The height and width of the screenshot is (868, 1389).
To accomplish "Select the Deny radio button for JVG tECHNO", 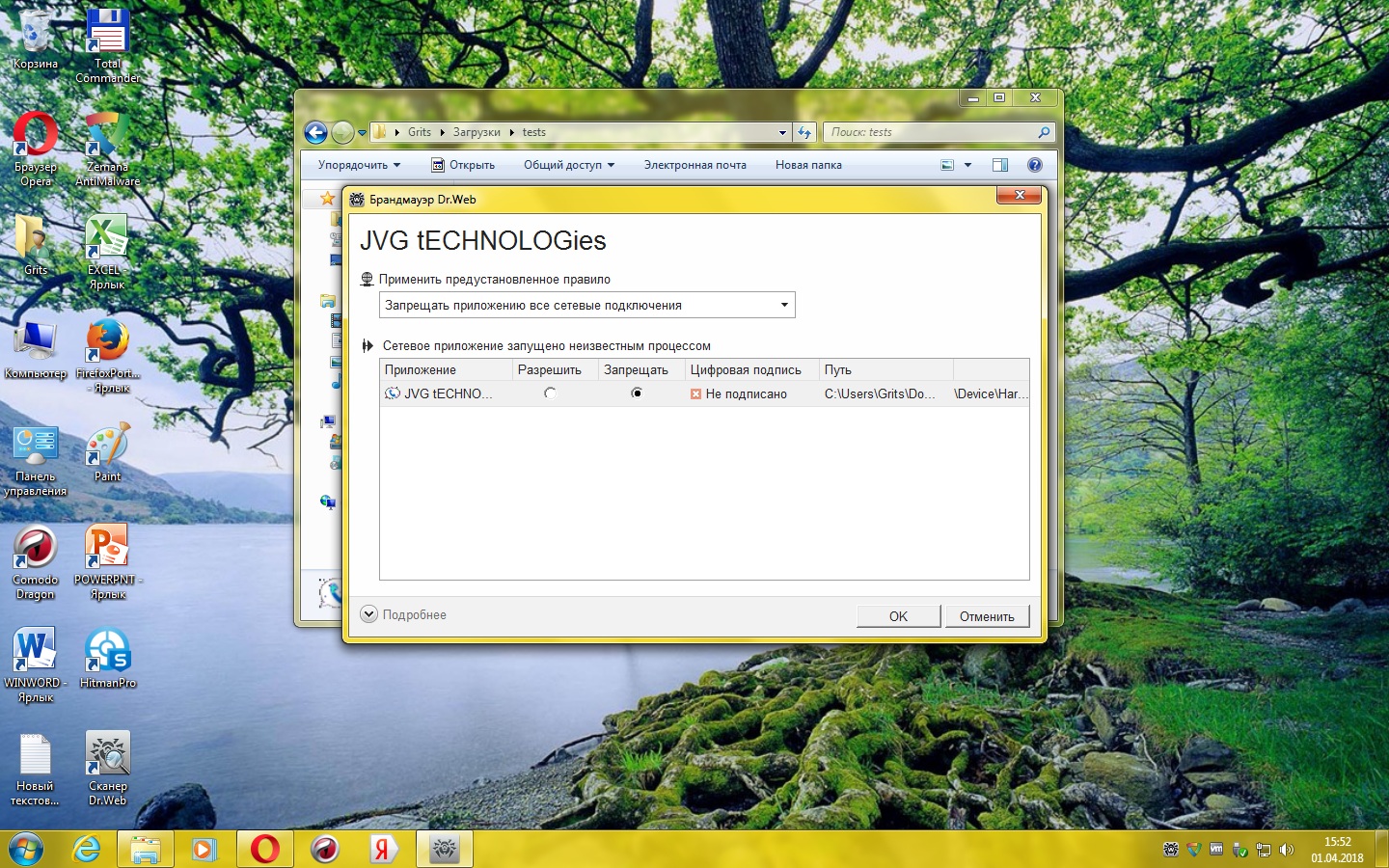I will 637,393.
